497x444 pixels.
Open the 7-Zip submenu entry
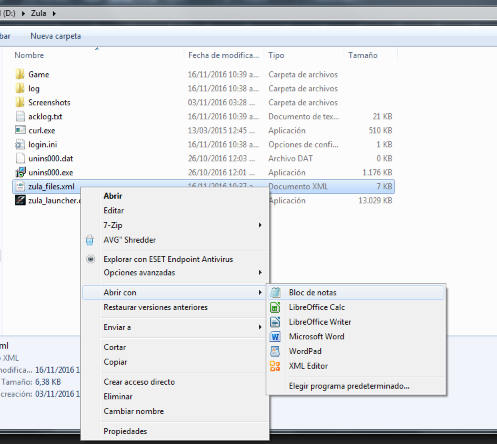tap(175, 225)
